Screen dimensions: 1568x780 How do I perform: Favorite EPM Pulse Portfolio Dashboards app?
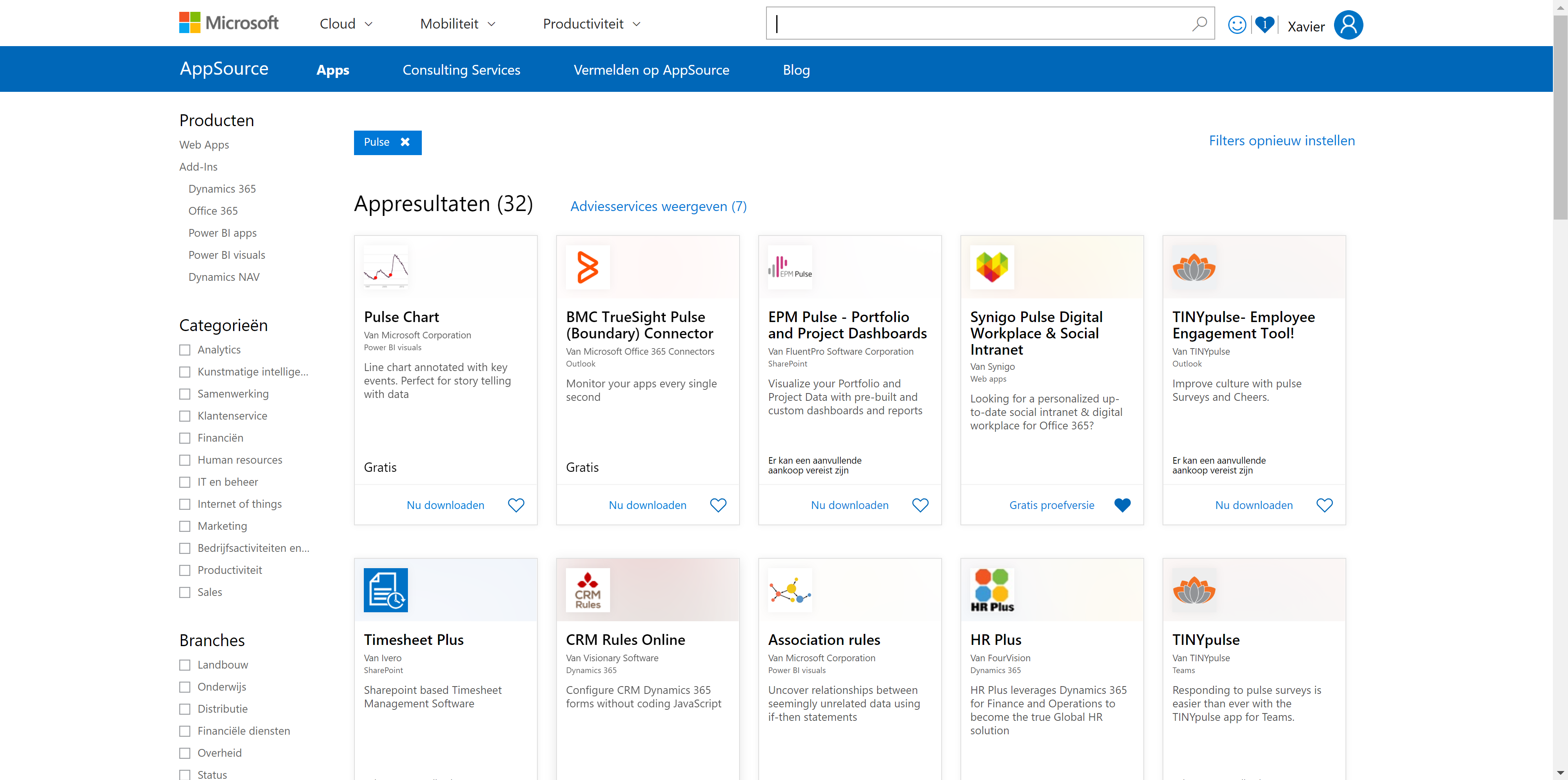[920, 505]
